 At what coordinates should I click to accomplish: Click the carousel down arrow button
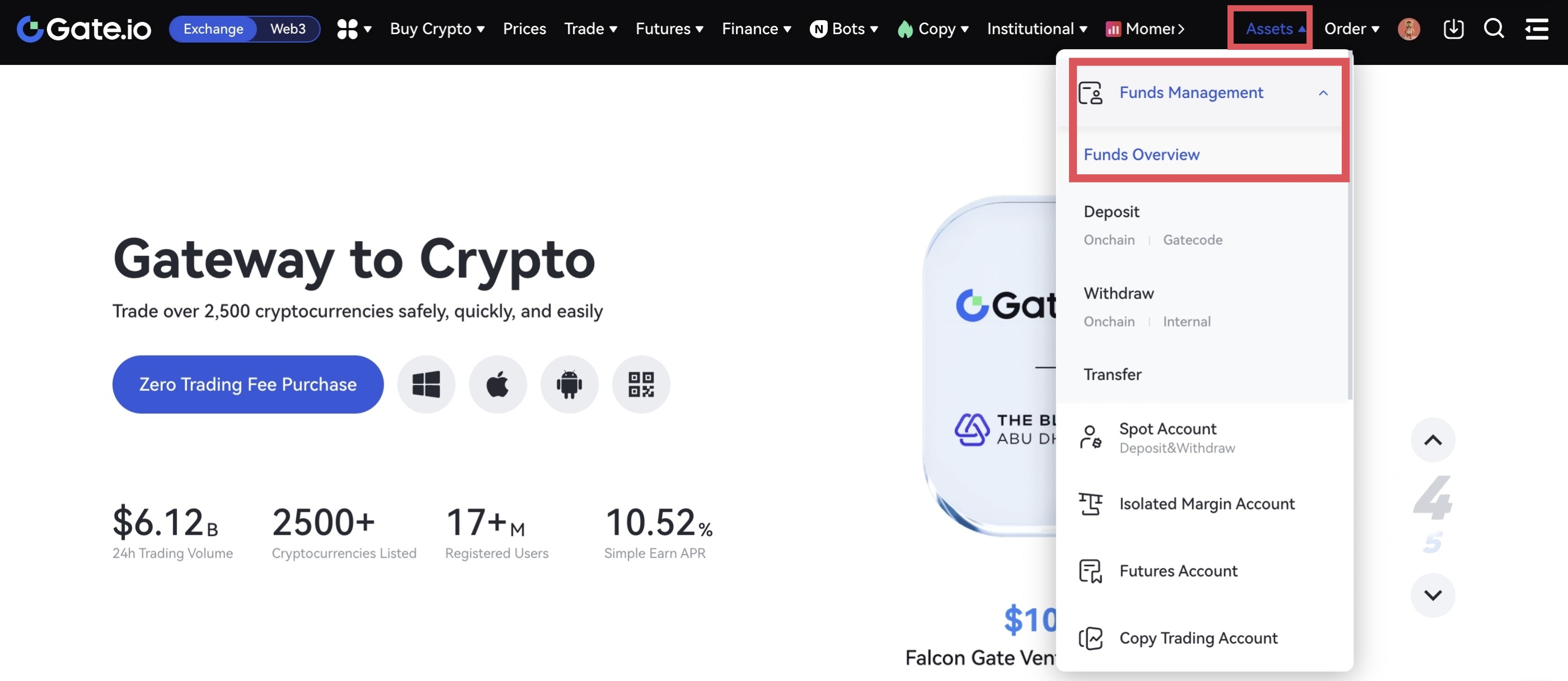pos(1432,595)
